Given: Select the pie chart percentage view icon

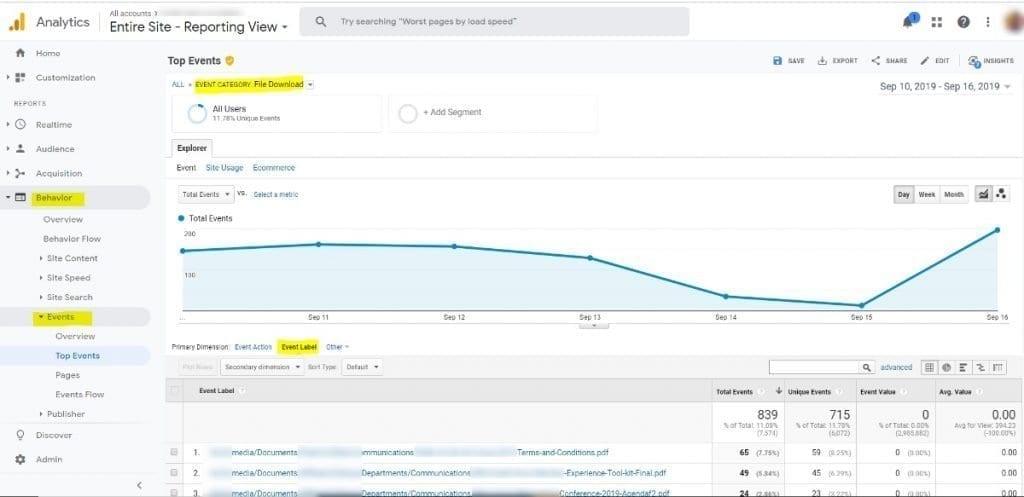Looking at the screenshot, I should [x=946, y=368].
